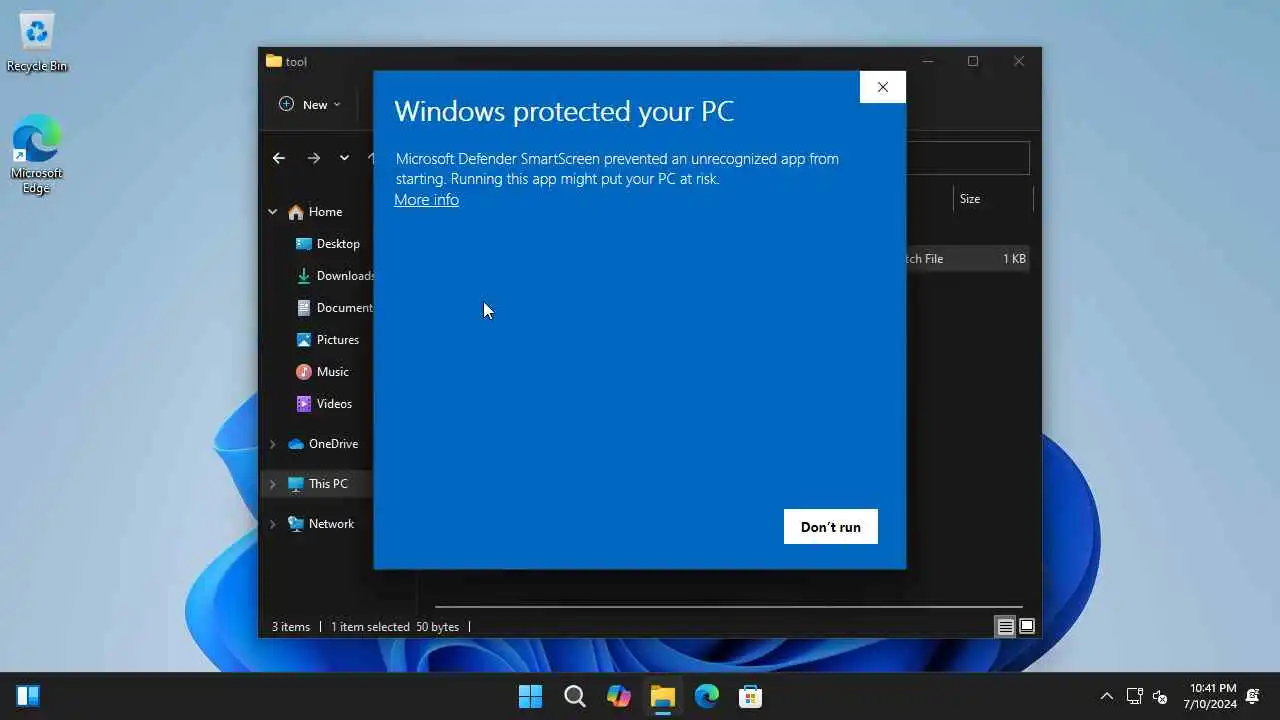This screenshot has height=720, width=1280.
Task: Open the Recycle Bin desktop icon
Action: click(37, 42)
